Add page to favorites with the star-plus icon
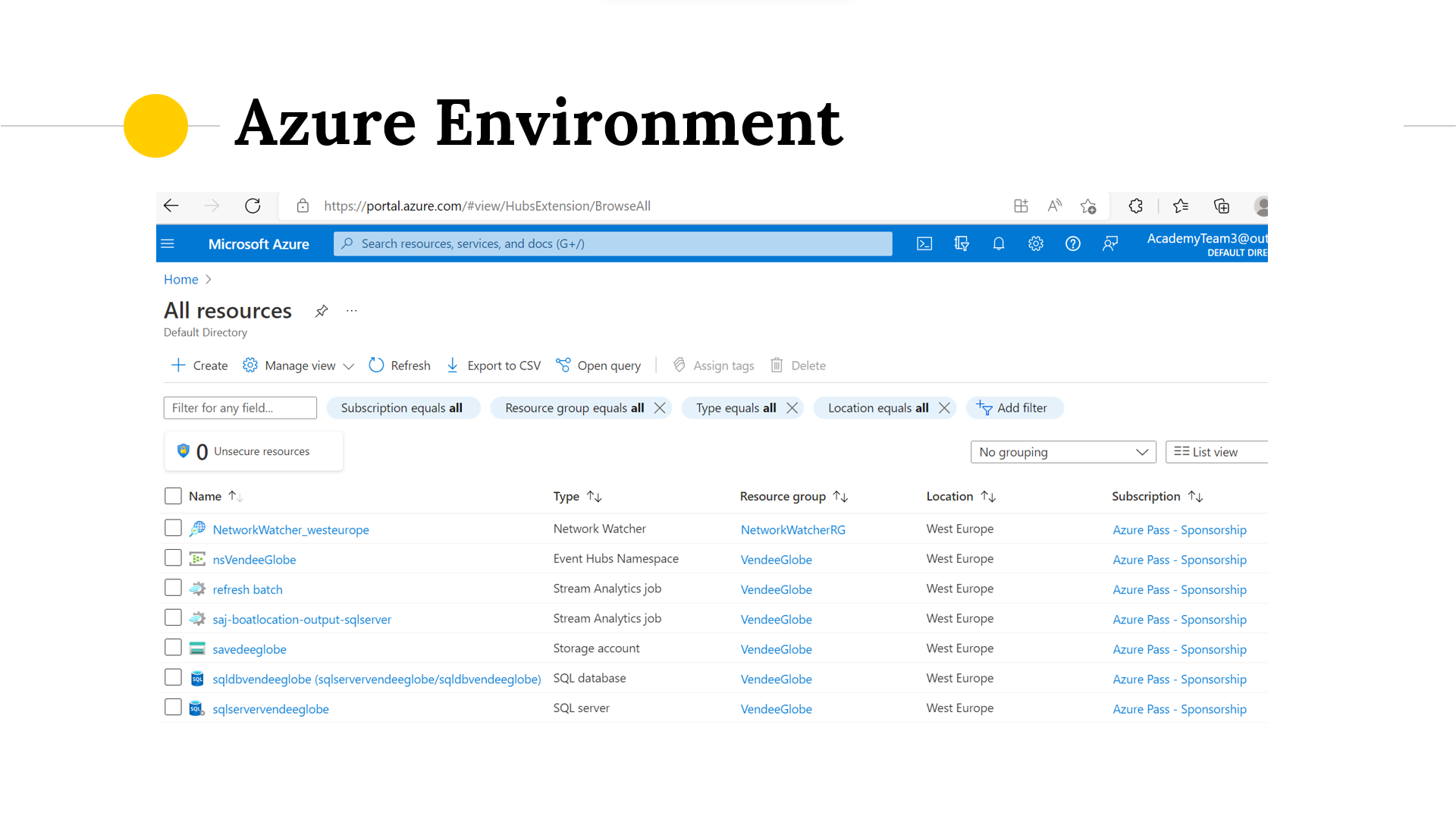This screenshot has height=819, width=1456. click(1088, 206)
